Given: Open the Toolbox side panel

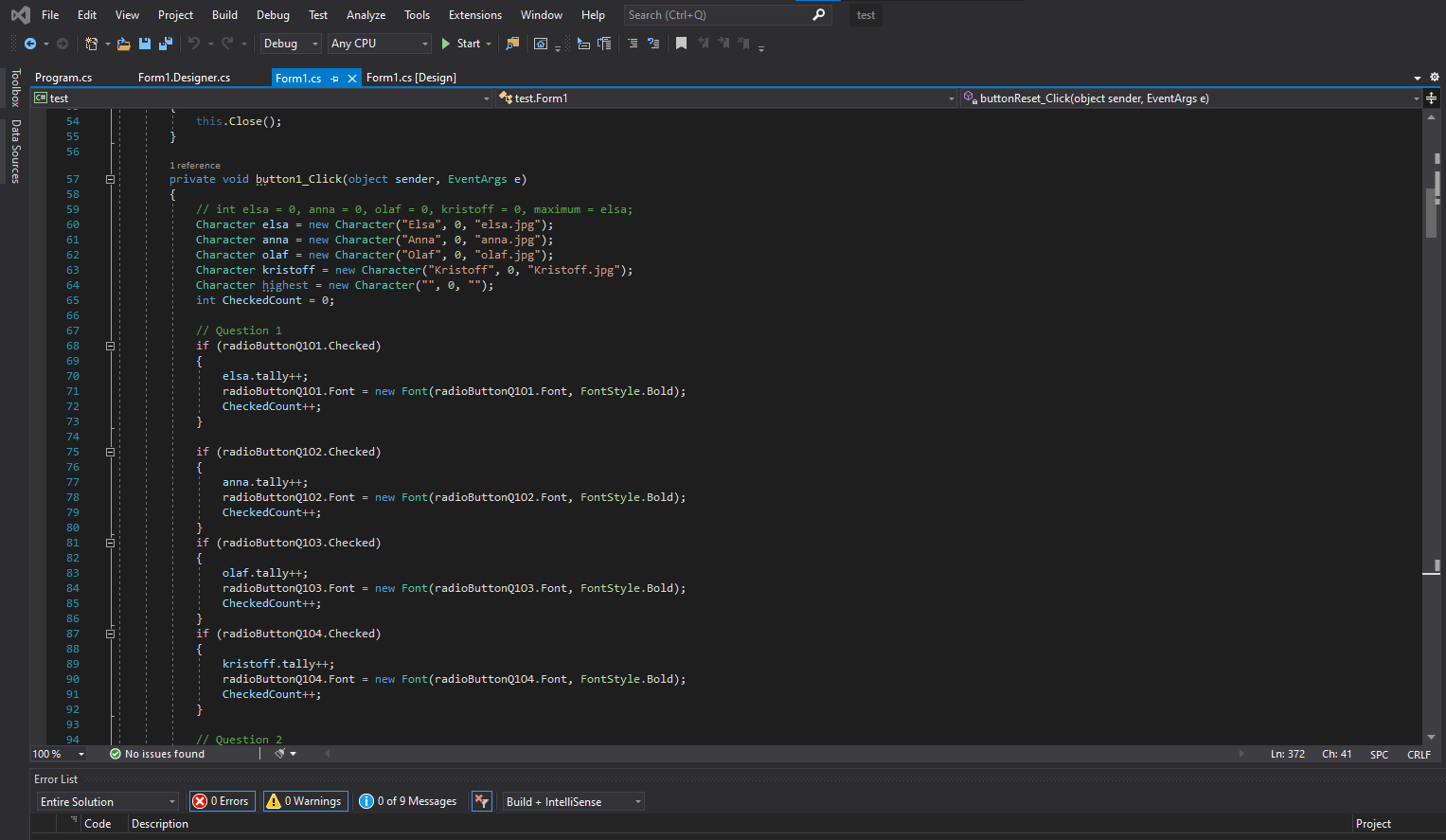Looking at the screenshot, I should [x=15, y=88].
